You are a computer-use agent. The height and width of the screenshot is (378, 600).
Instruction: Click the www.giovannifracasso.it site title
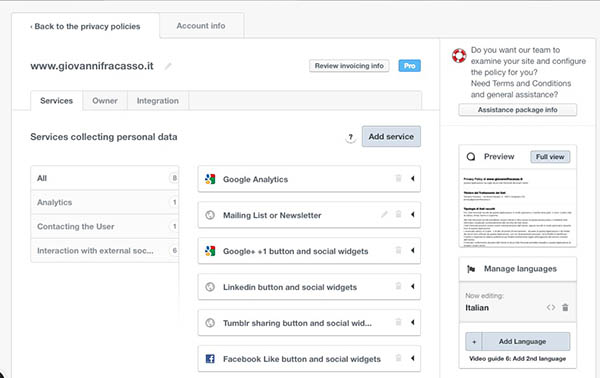[x=92, y=66]
